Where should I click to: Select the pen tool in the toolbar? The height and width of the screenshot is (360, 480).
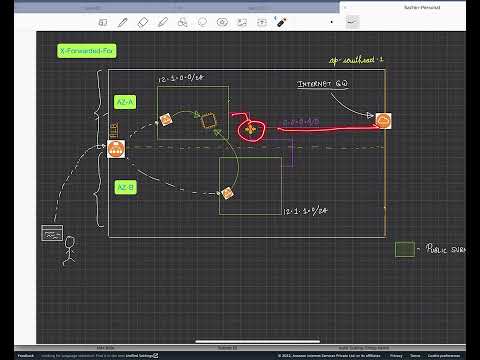pyautogui.click(x=123, y=23)
